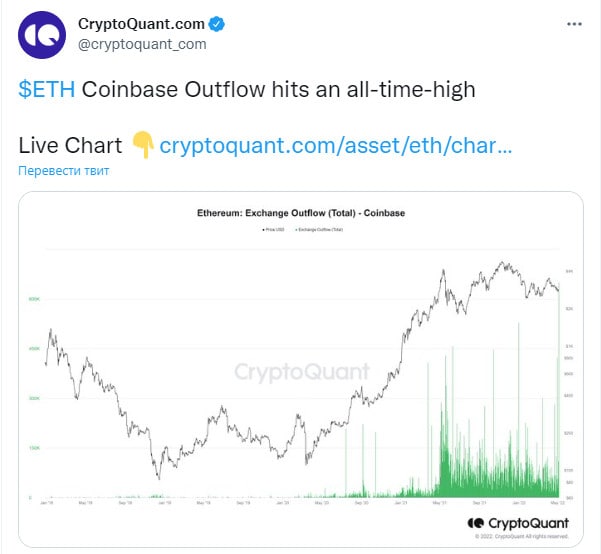Click the blue verified badge

click(217, 24)
